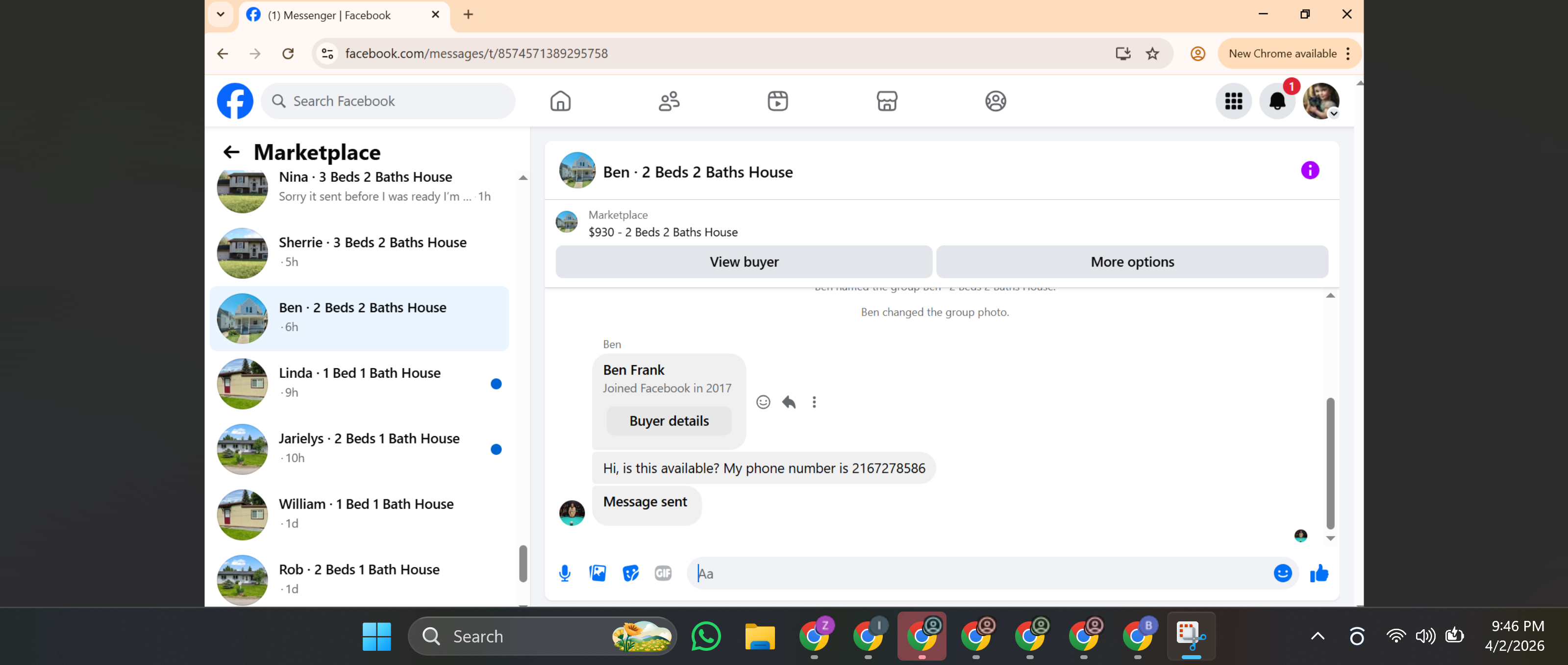Close the Messenger Facebook tab
This screenshot has width=1568, height=665.
435,15
